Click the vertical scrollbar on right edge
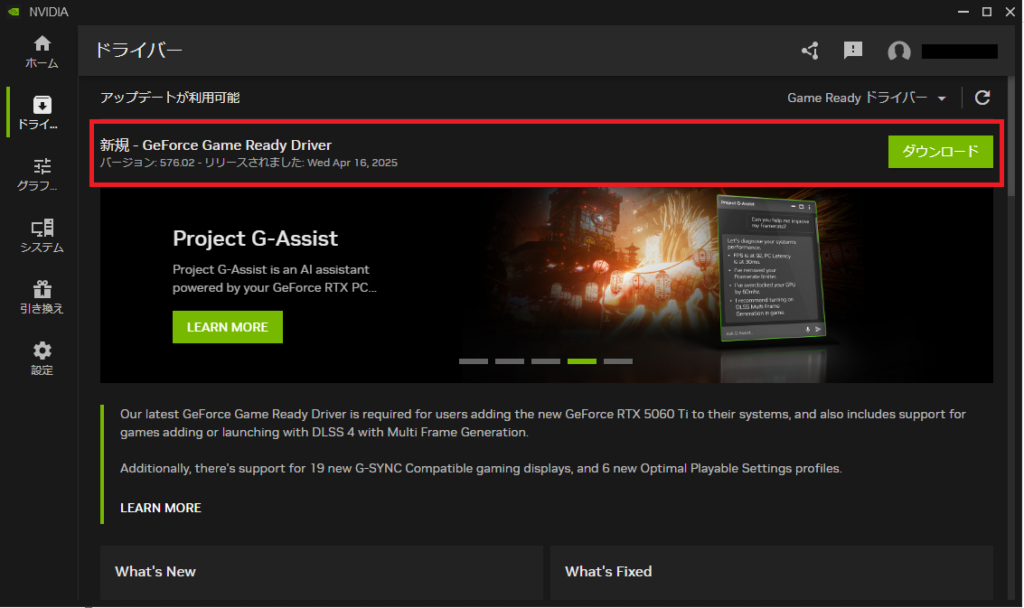 point(1012,134)
